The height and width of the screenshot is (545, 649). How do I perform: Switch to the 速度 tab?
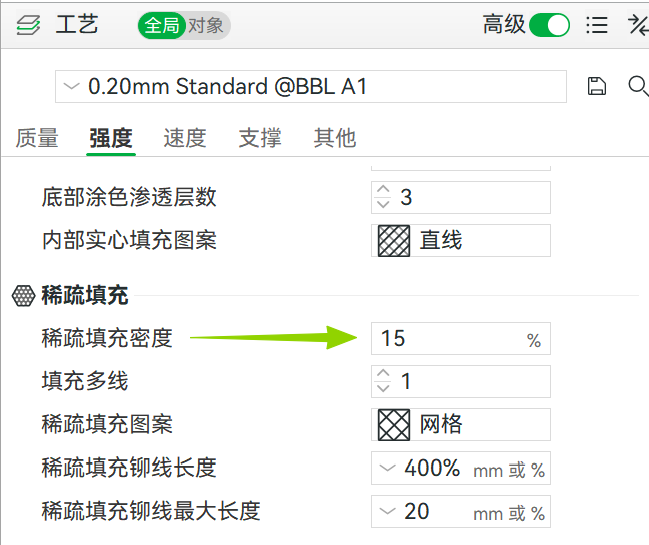pyautogui.click(x=185, y=138)
